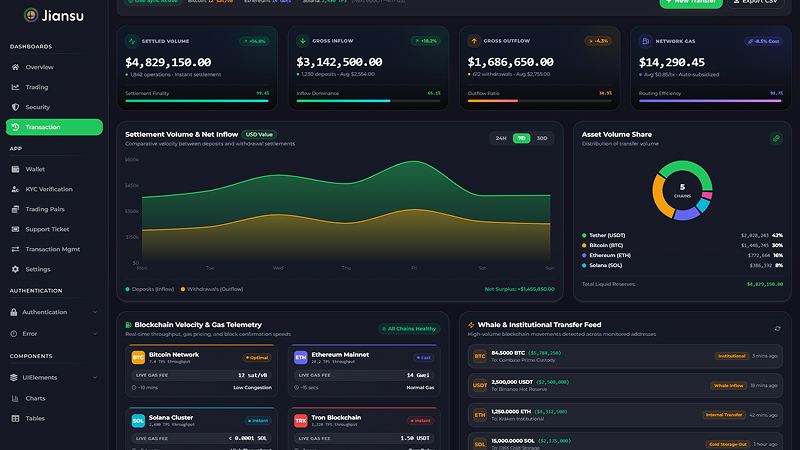Click the Optimal badge on Bitcoin Network

click(x=257, y=358)
